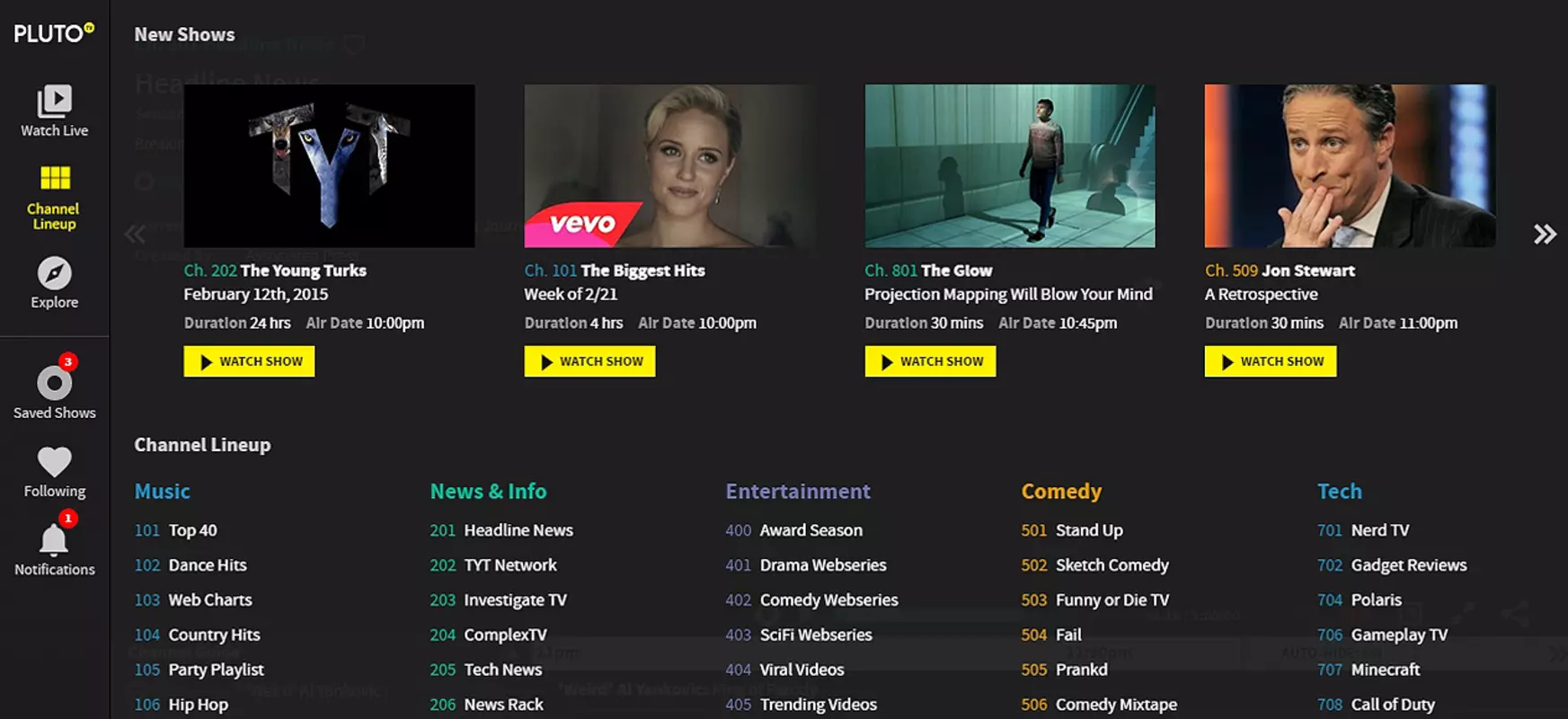
Task: Open channel 702 Gadget Reviews
Action: pyautogui.click(x=1392, y=565)
